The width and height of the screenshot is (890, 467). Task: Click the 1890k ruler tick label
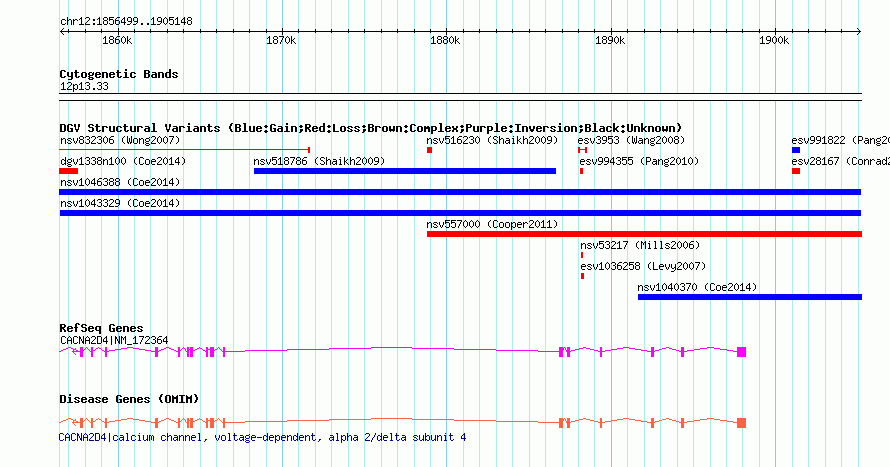tap(610, 41)
